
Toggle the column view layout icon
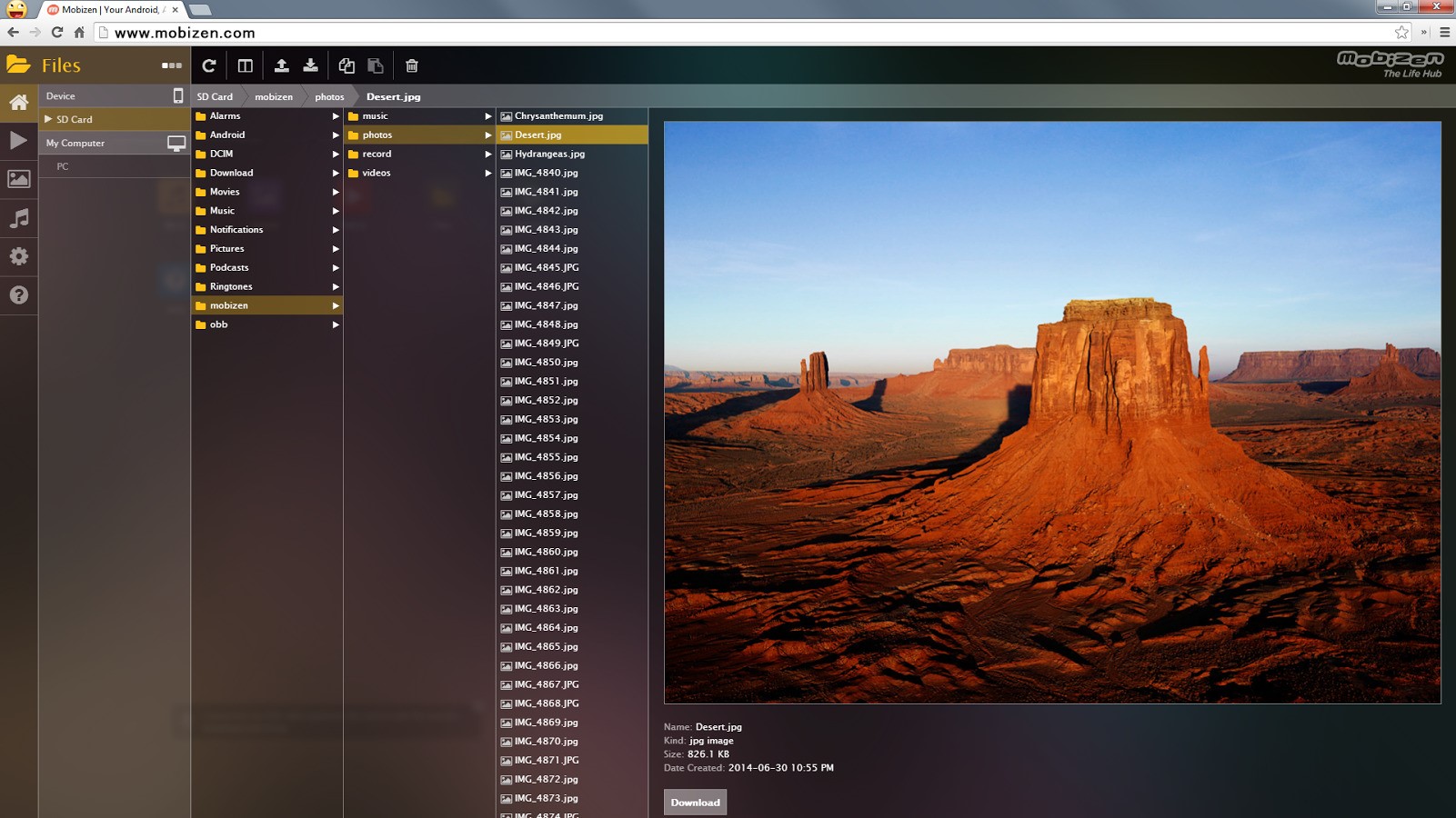point(246,65)
